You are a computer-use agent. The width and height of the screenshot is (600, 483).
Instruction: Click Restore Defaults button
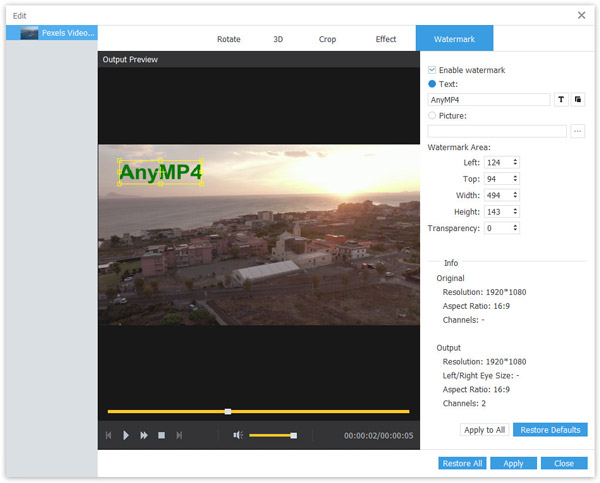[x=550, y=430]
